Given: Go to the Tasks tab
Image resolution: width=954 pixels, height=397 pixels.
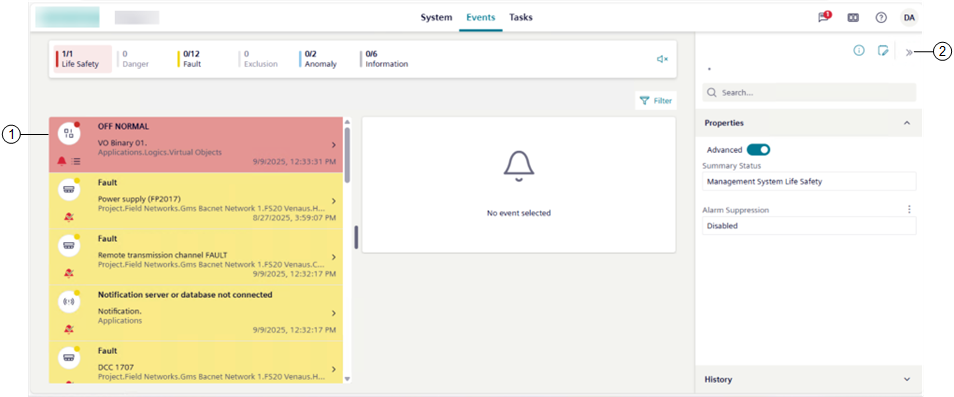Looking at the screenshot, I should pos(521,17).
